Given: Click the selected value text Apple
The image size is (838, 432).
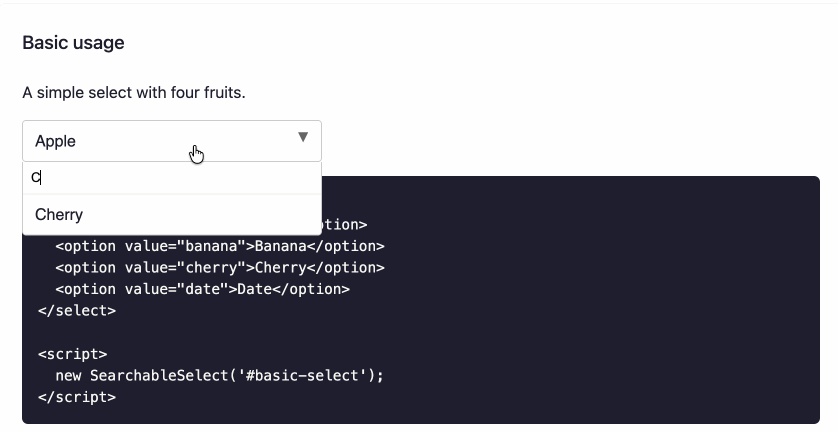Looking at the screenshot, I should (x=56, y=142).
